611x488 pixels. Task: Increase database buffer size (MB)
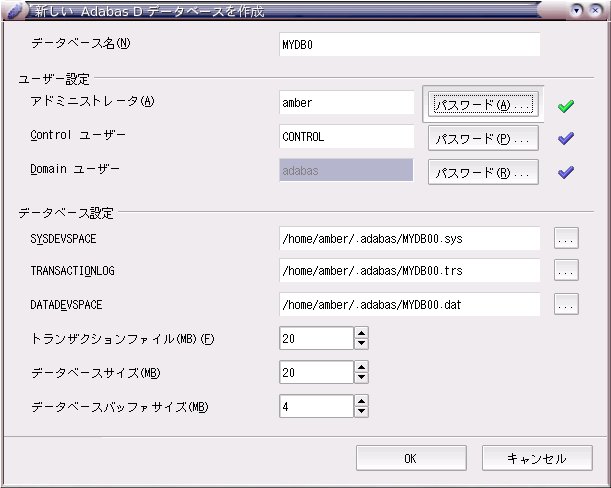coord(362,401)
